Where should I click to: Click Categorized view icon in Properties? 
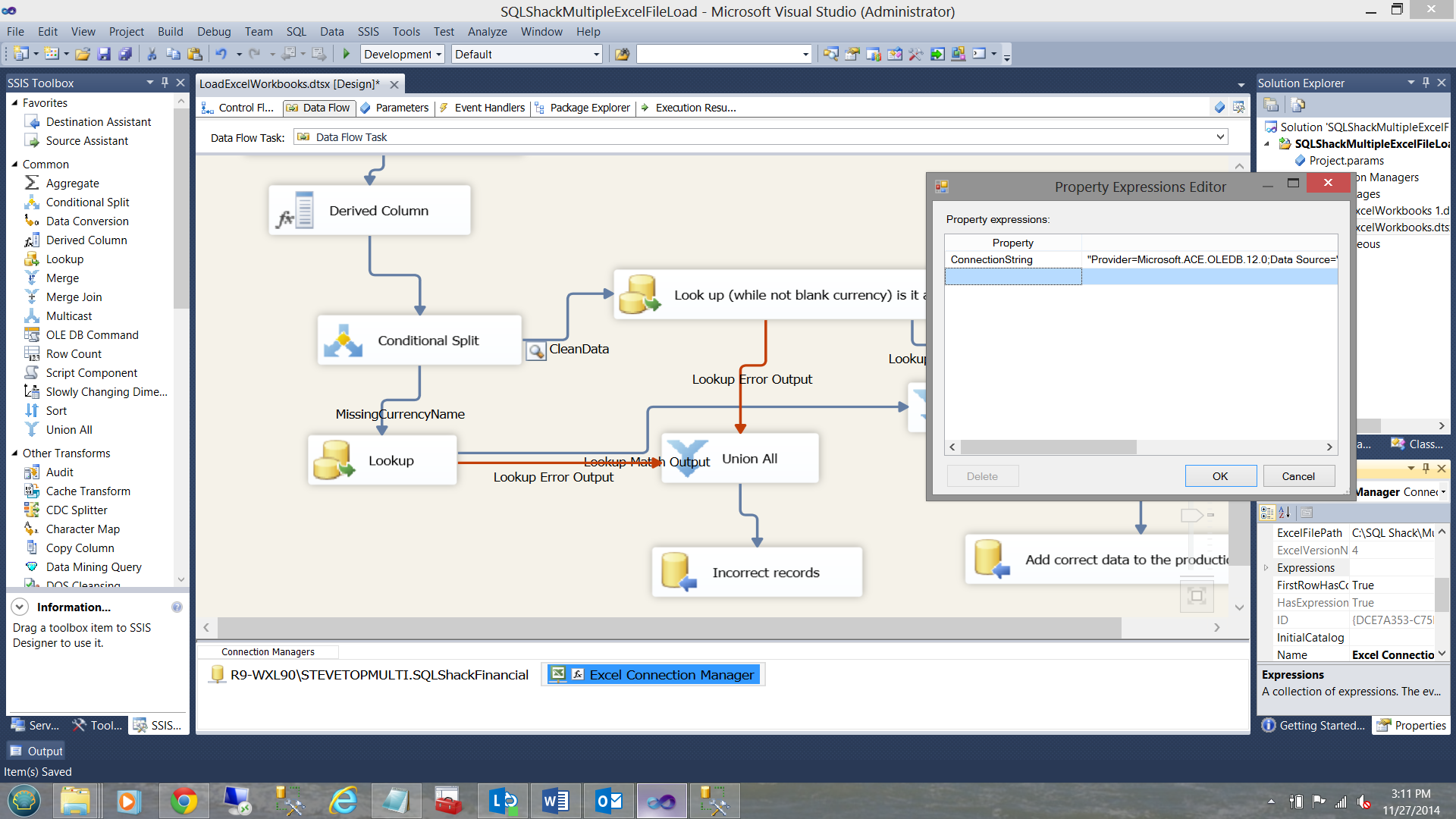point(1267,513)
